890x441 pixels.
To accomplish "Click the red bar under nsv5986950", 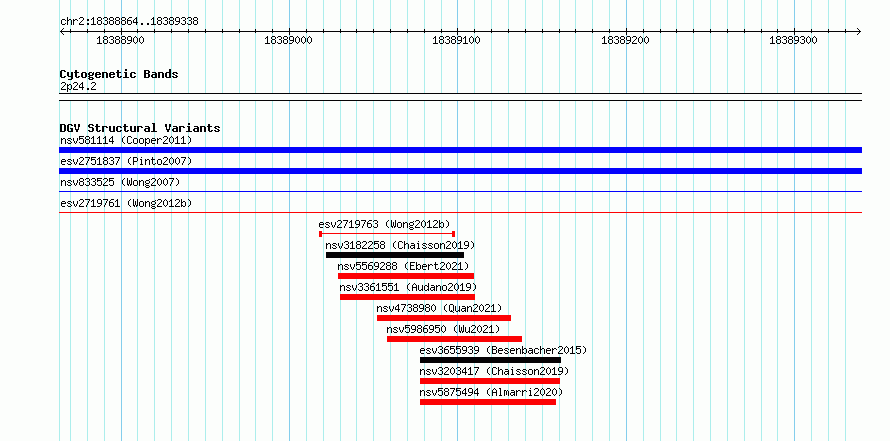I will pyautogui.click(x=455, y=339).
